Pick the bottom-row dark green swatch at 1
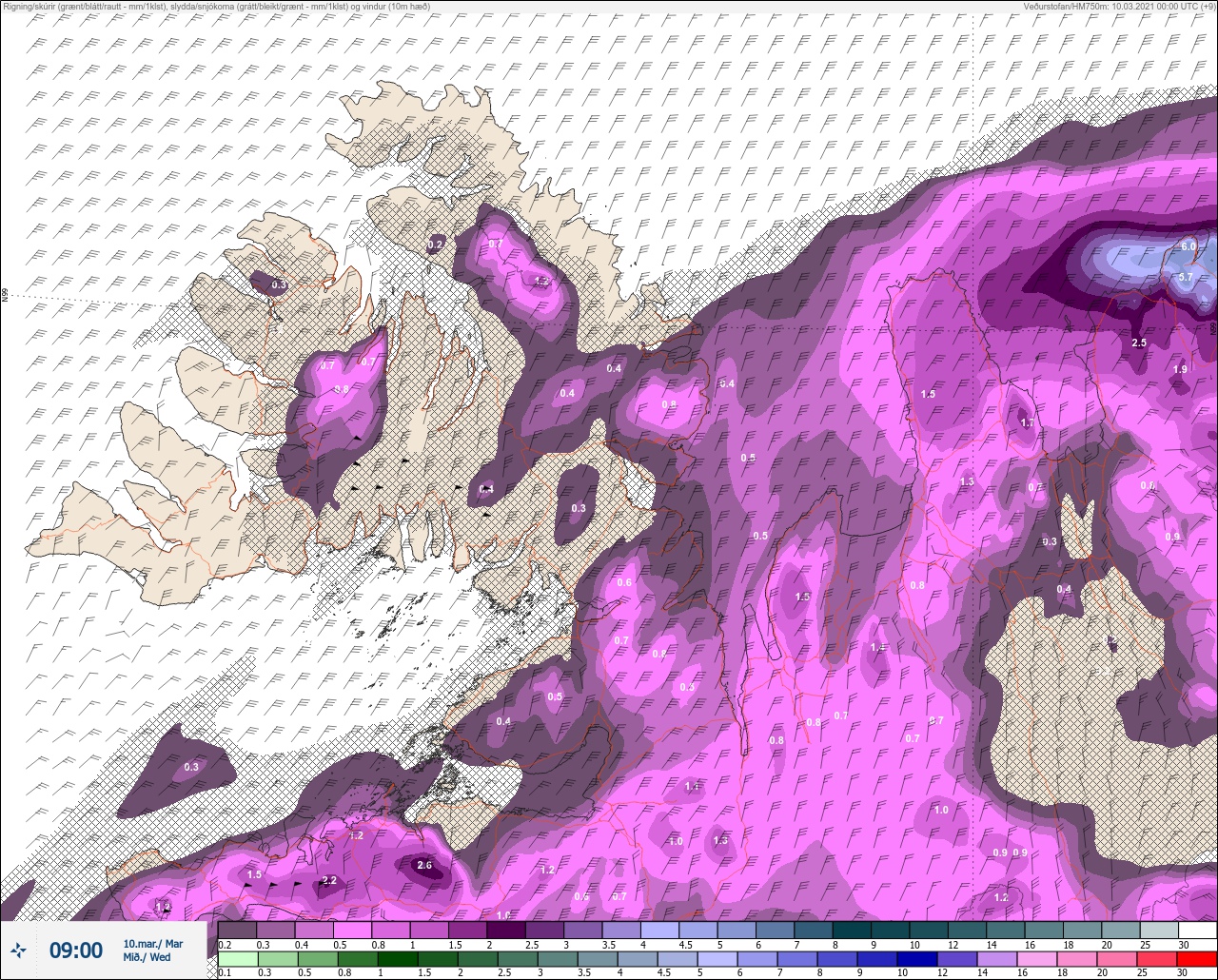 398,958
